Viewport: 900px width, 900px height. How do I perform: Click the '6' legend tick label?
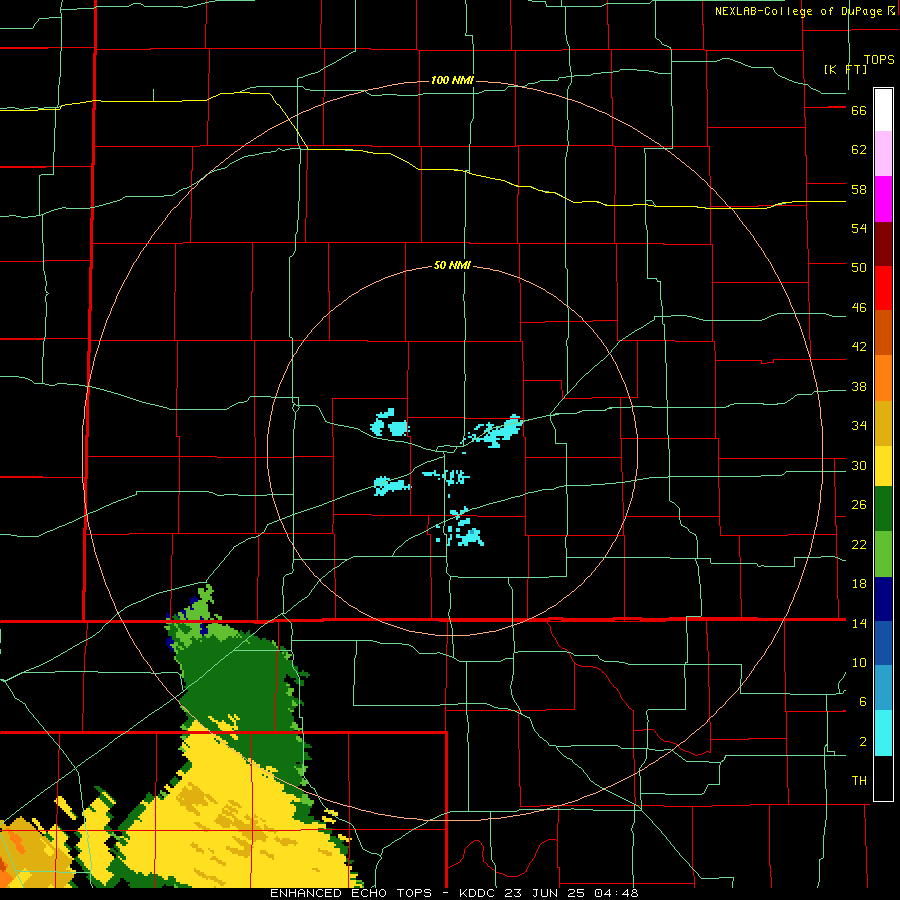863,702
